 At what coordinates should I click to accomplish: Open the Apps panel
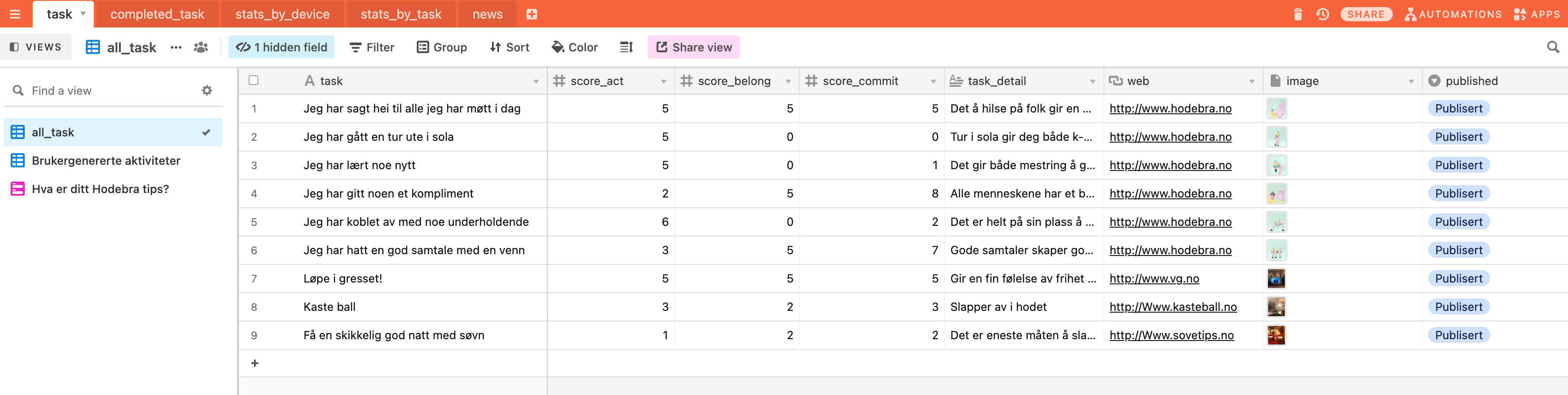tap(1537, 14)
